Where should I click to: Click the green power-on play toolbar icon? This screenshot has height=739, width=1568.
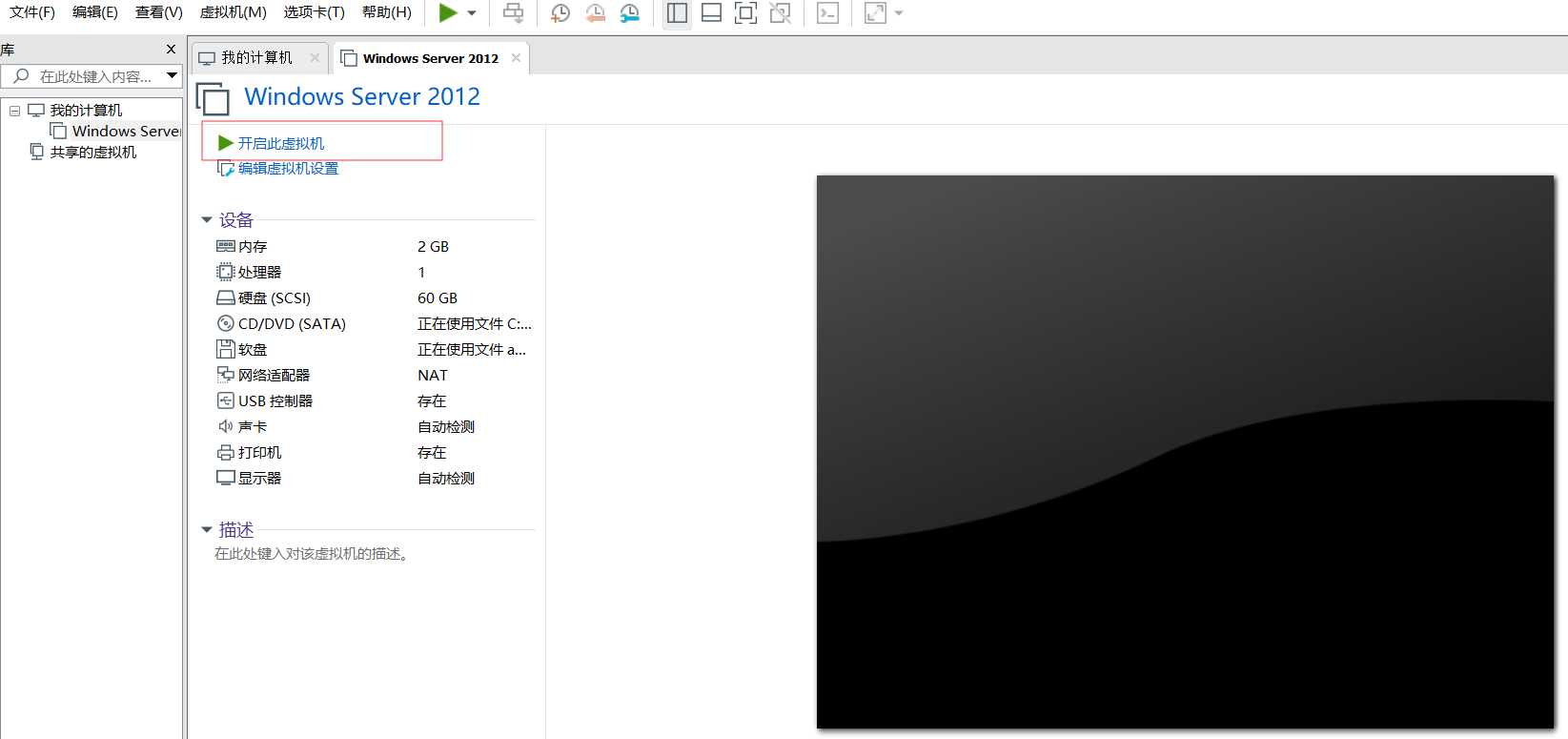click(448, 13)
